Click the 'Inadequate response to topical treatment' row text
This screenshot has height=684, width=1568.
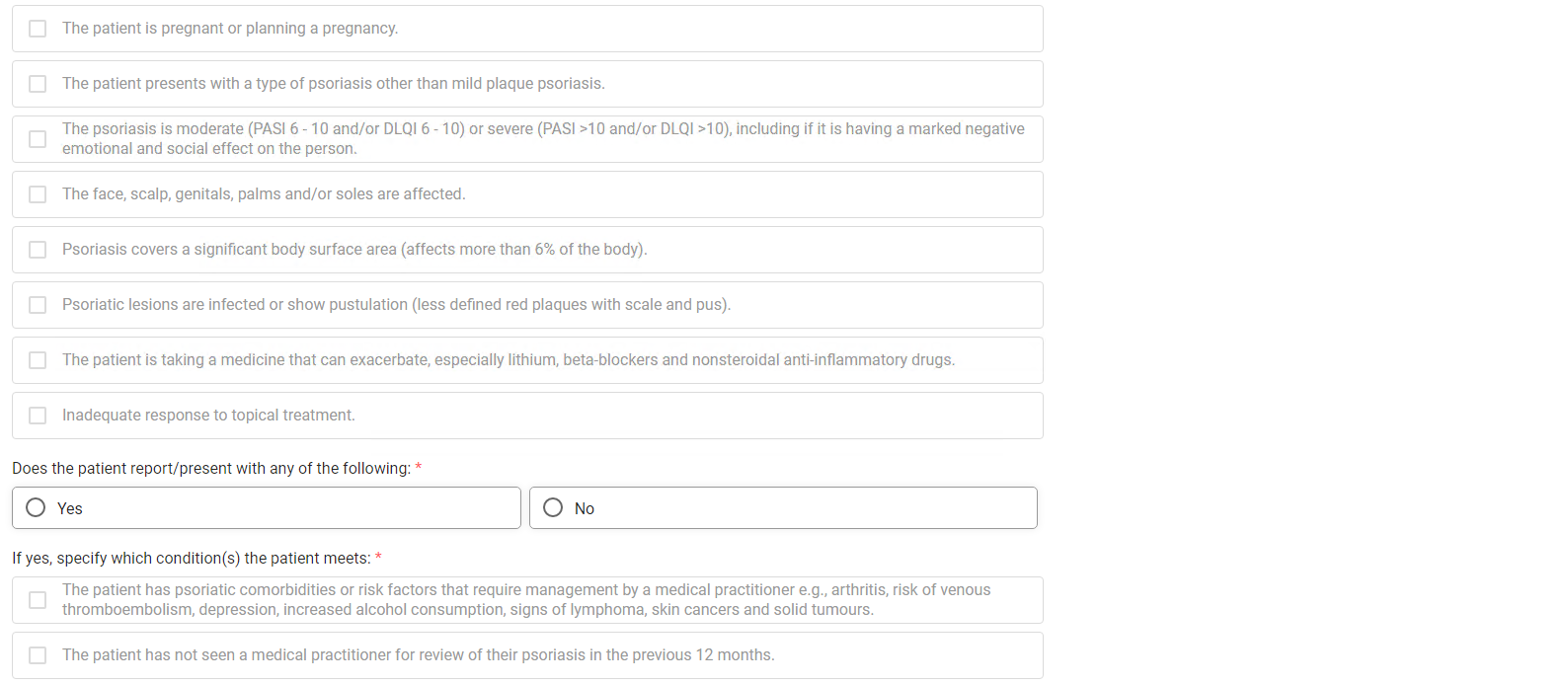pyautogui.click(x=208, y=416)
